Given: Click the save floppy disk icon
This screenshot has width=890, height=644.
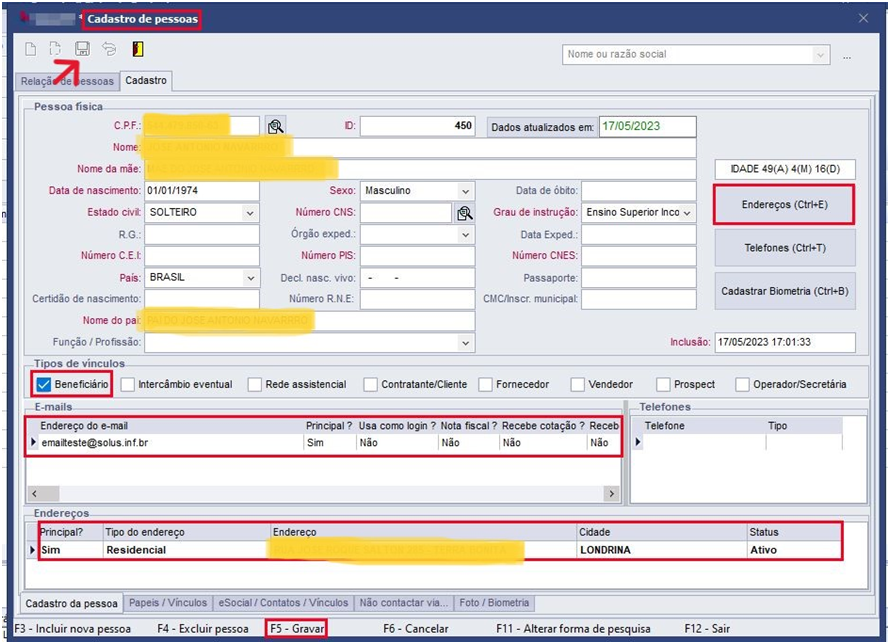Looking at the screenshot, I should tap(82, 49).
